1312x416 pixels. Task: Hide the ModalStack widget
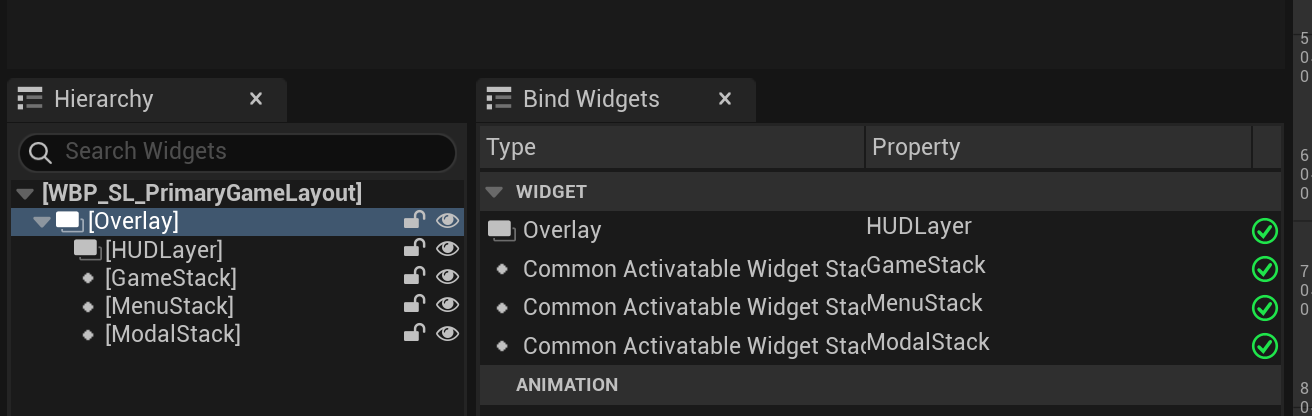click(x=447, y=333)
